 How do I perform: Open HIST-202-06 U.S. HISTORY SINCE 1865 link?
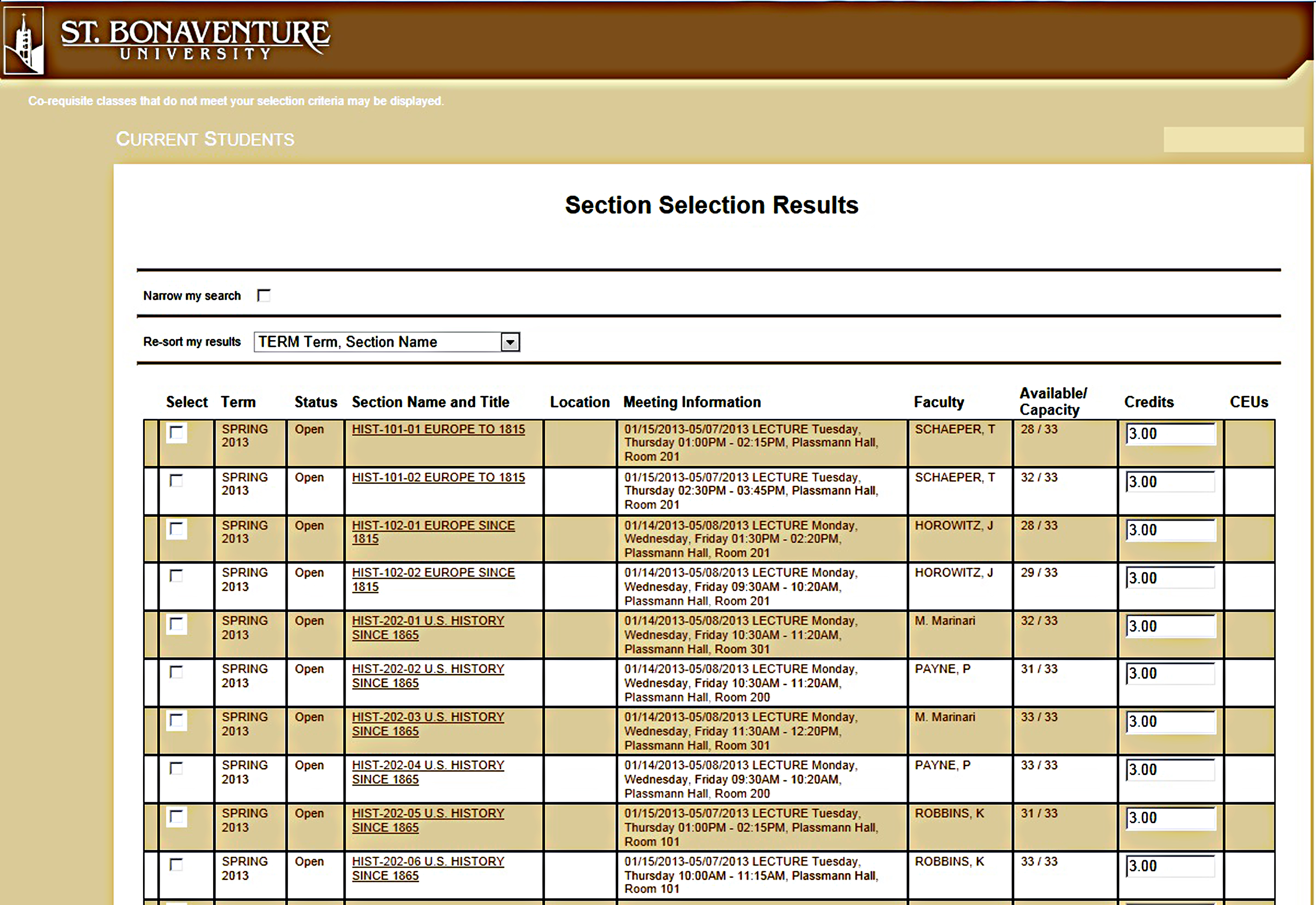428,868
